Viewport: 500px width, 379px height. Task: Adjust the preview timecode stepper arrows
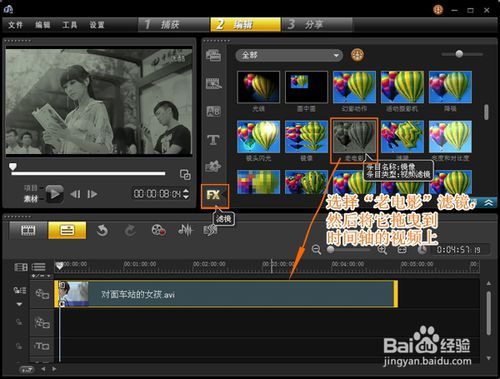coord(186,194)
